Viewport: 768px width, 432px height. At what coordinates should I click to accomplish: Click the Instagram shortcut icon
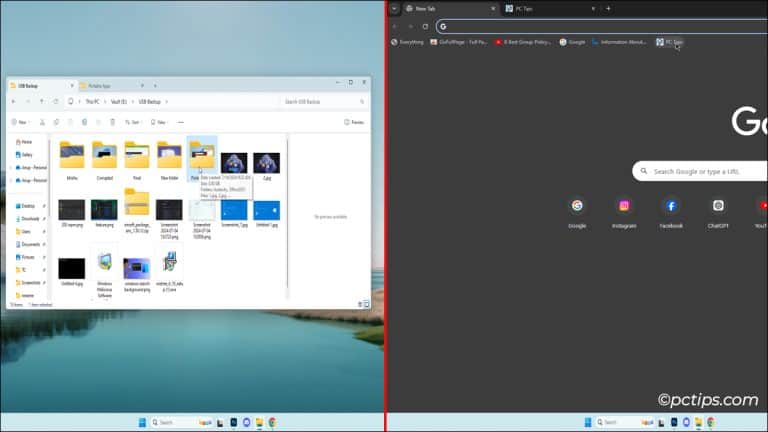624,206
